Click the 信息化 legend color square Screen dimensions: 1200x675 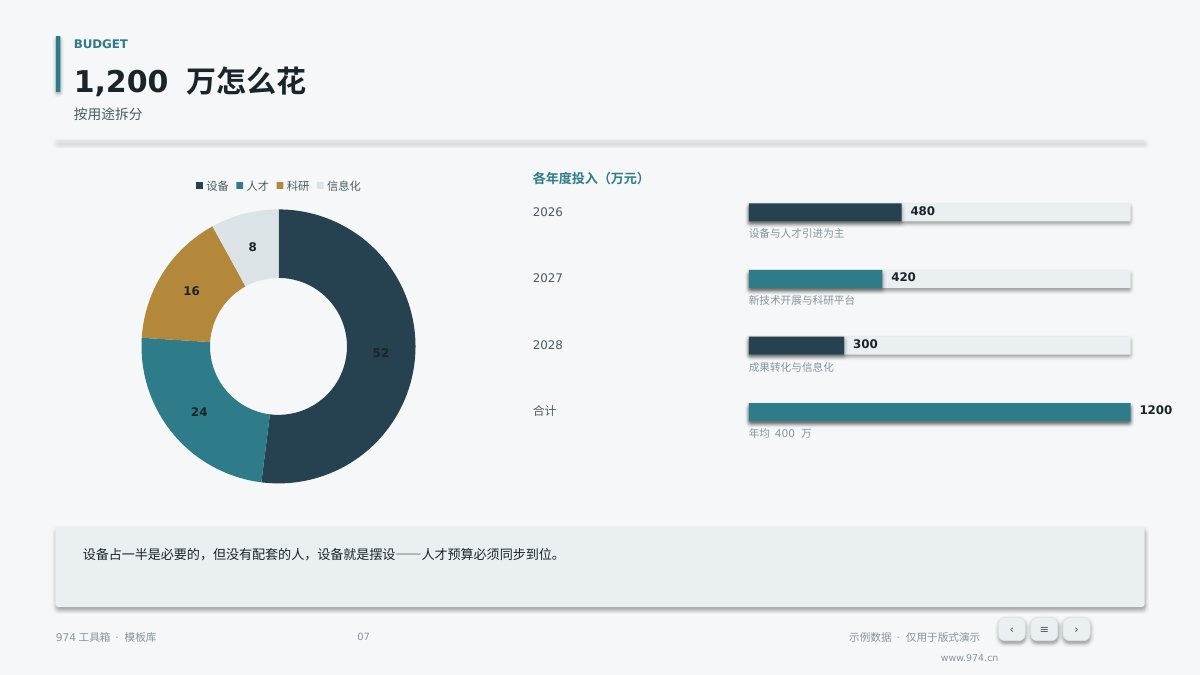coord(320,186)
